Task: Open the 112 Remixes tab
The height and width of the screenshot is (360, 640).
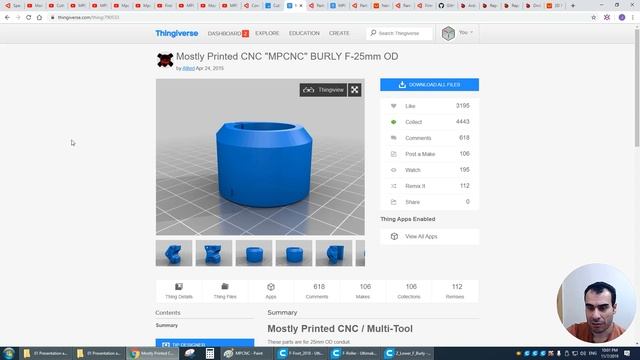Action: 455,291
